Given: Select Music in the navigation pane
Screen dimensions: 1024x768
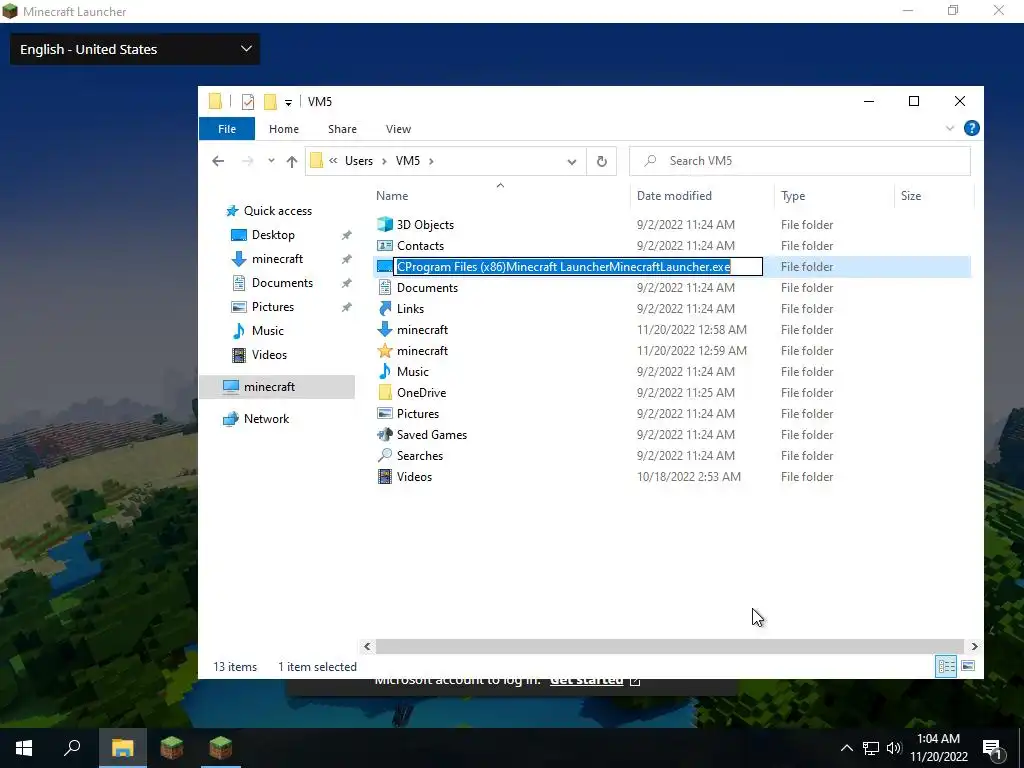Looking at the screenshot, I should 267,330.
